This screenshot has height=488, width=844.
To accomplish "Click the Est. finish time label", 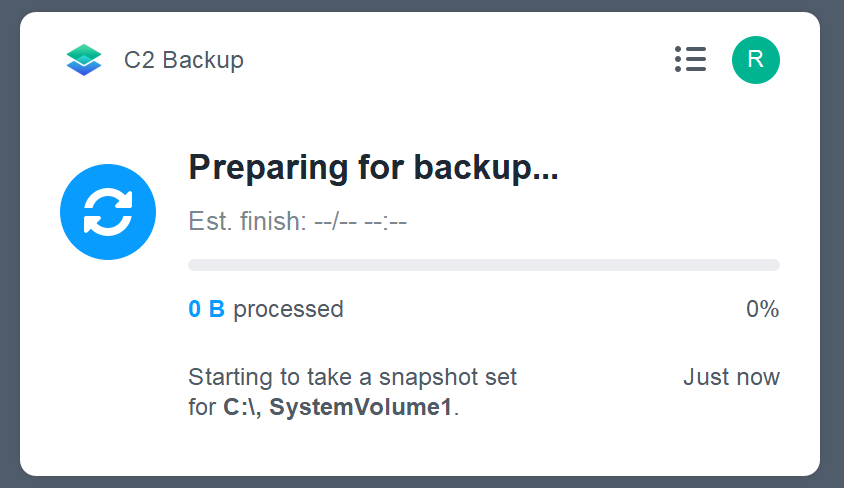I will (297, 221).
